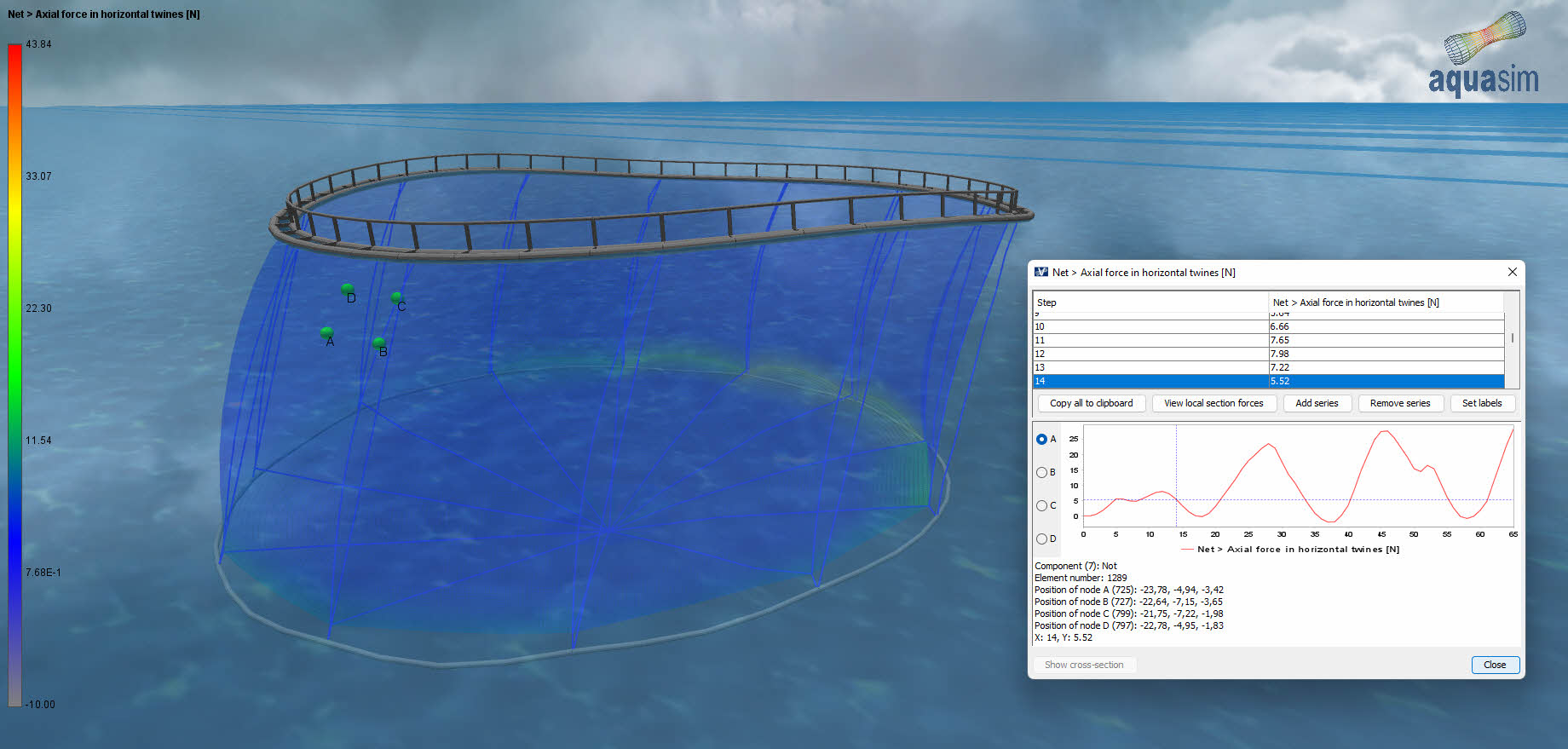Click Copy all to clipboard button
The width and height of the screenshot is (1568, 749).
[x=1091, y=403]
